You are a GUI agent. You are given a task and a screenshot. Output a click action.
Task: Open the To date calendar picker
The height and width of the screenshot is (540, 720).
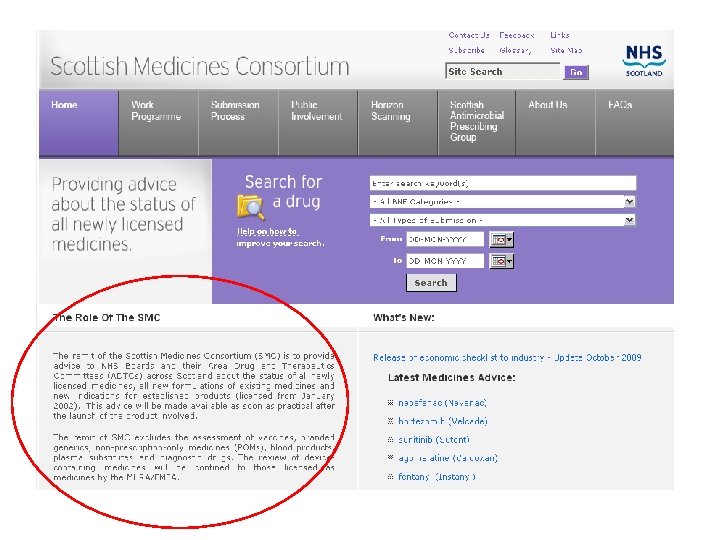coord(501,261)
